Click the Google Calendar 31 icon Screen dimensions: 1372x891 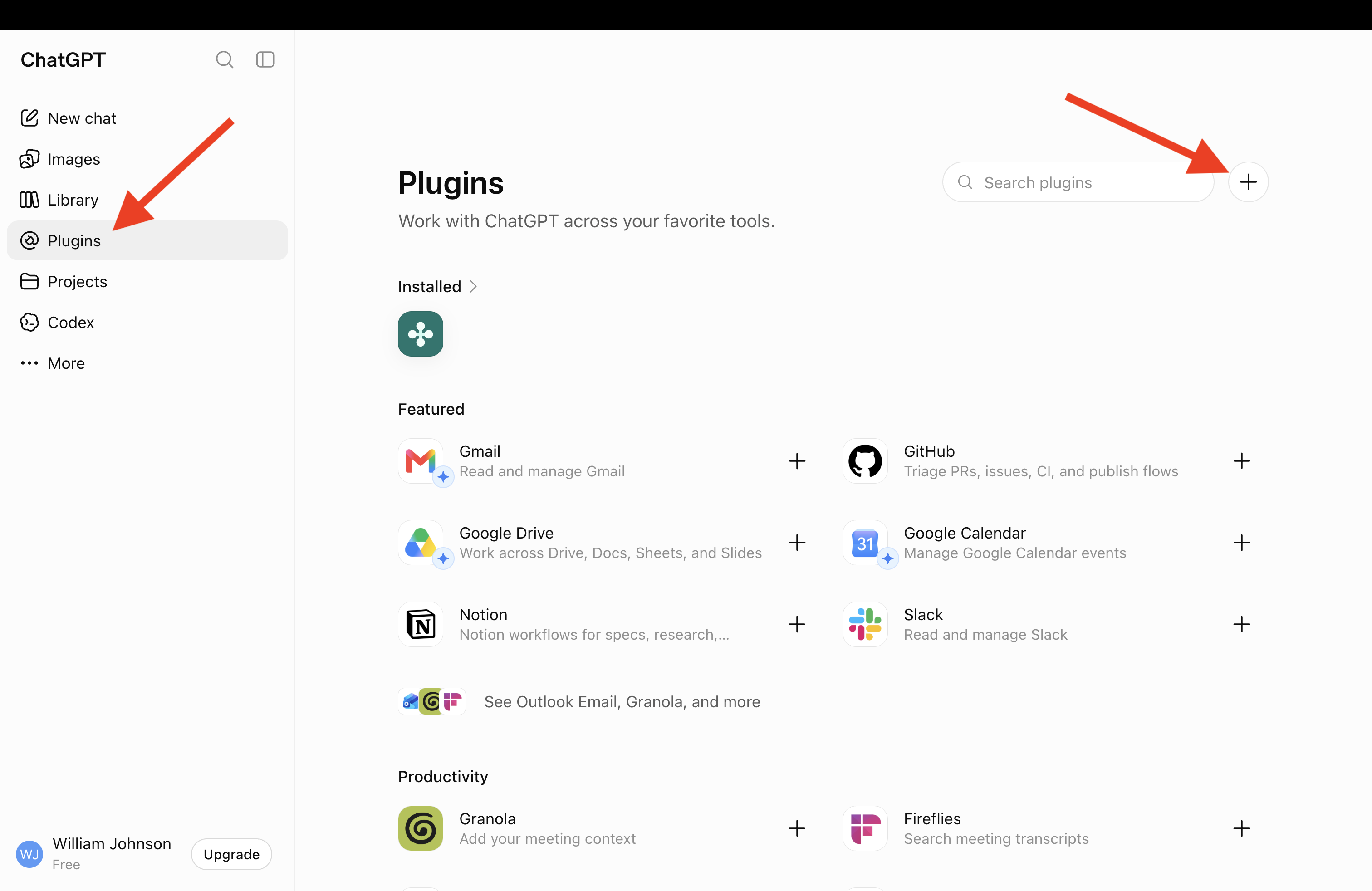[865, 543]
